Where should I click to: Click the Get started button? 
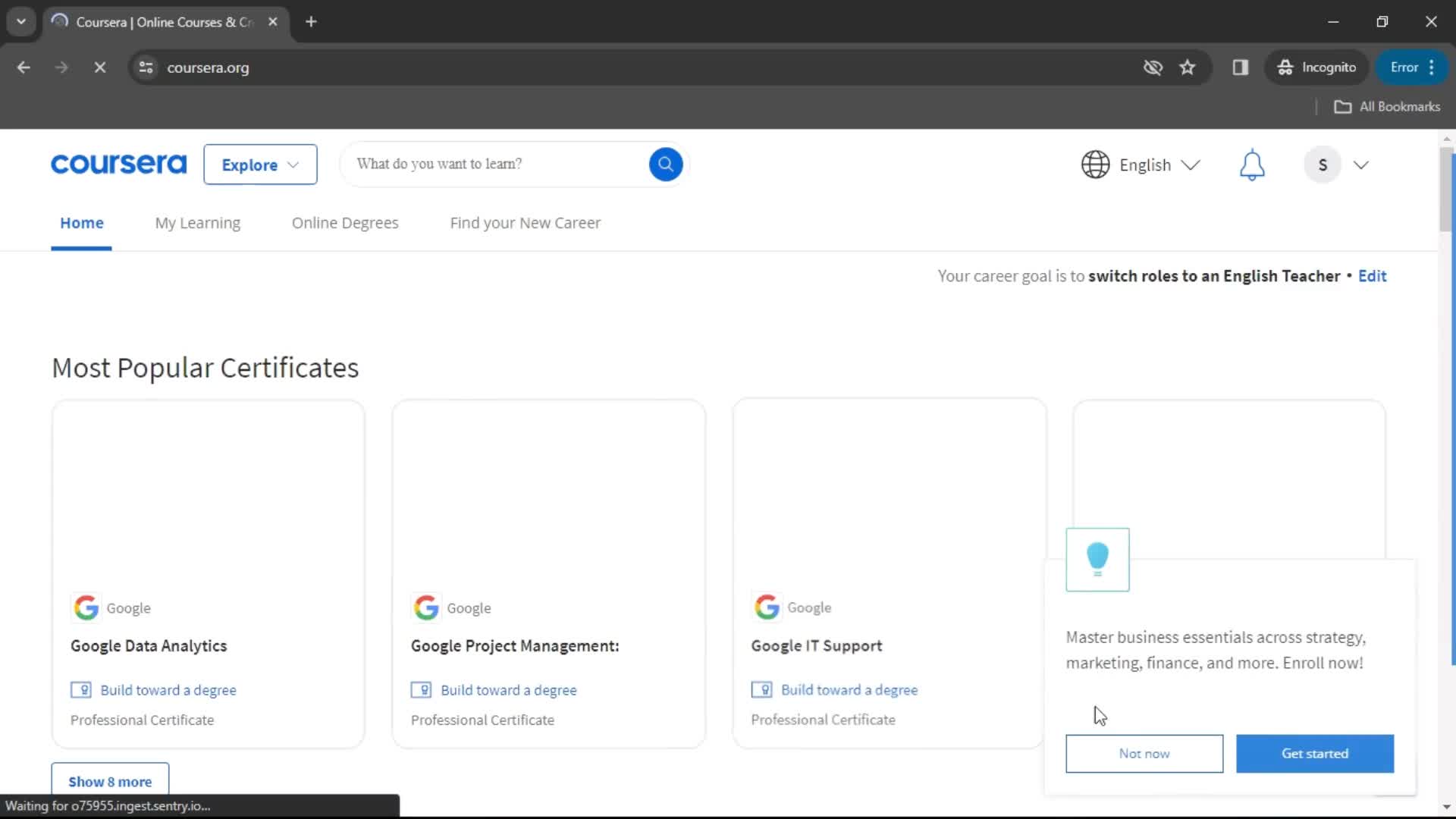click(1314, 753)
